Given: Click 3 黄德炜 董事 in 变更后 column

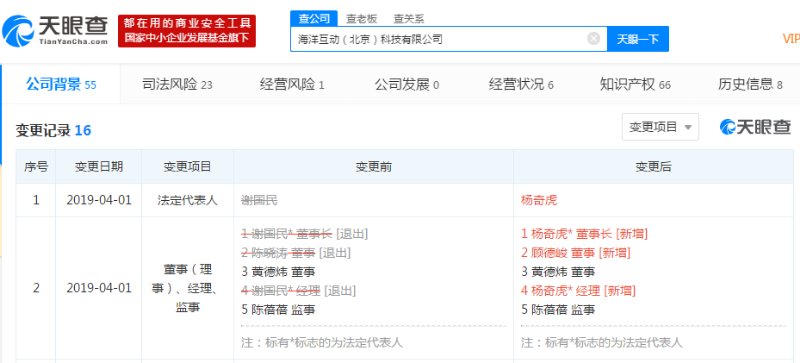Looking at the screenshot, I should (x=558, y=272).
